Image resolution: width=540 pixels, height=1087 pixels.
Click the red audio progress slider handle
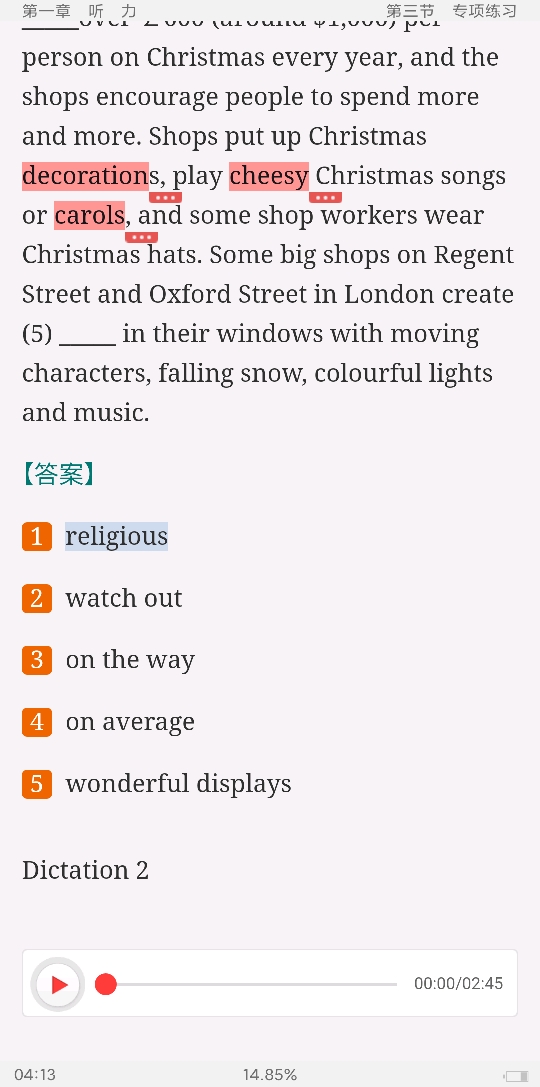tap(105, 984)
